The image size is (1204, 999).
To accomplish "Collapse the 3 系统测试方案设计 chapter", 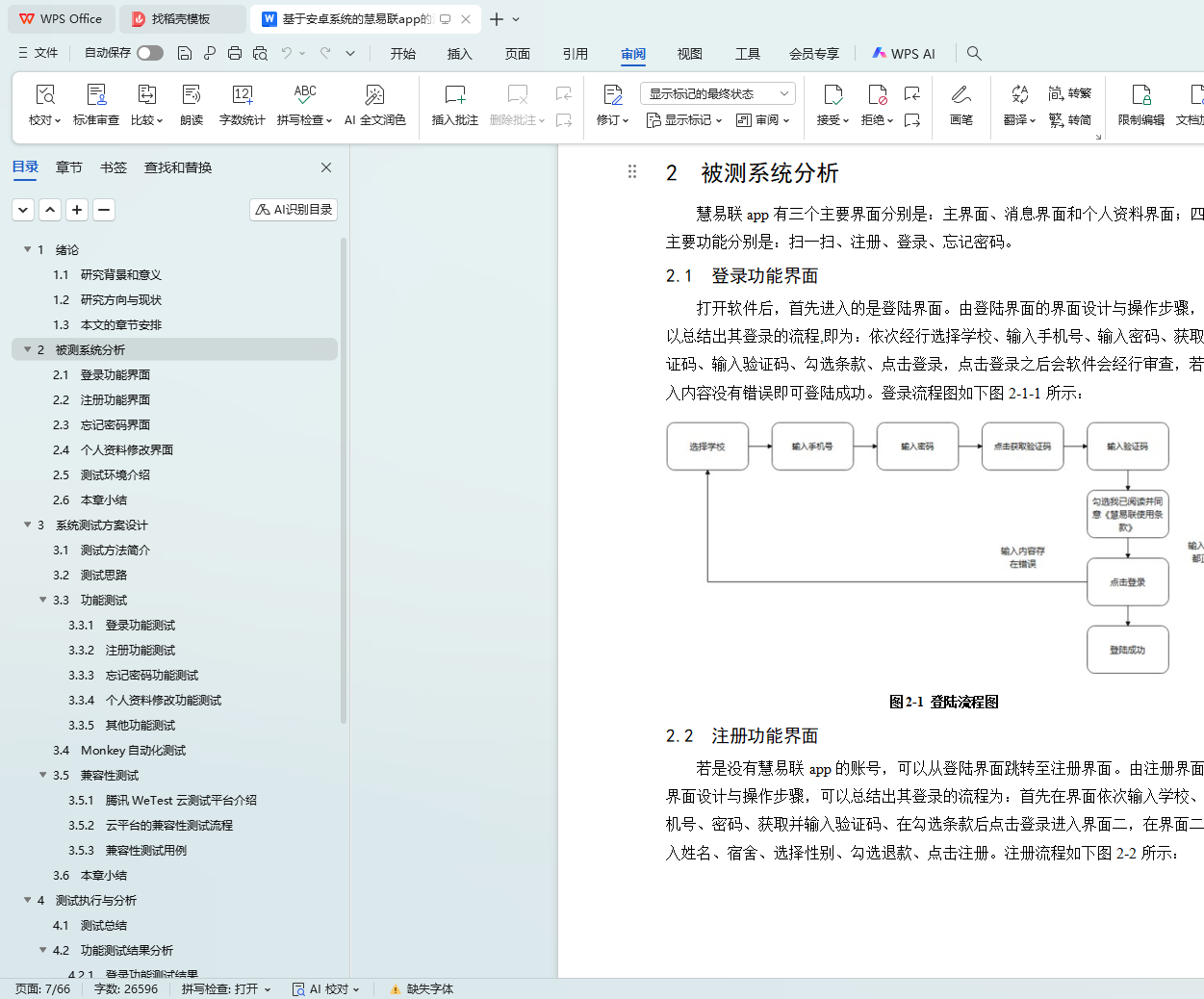I will 28,525.
